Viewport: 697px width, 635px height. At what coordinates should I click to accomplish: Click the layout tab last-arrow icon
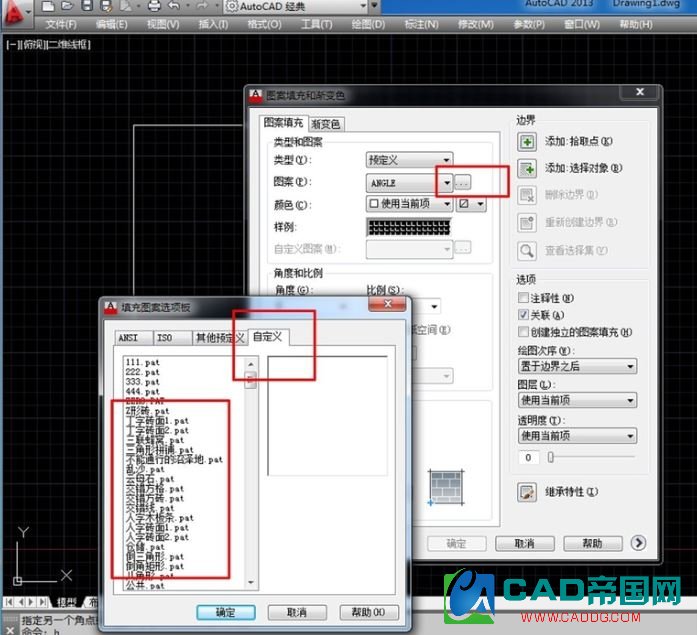click(43, 602)
